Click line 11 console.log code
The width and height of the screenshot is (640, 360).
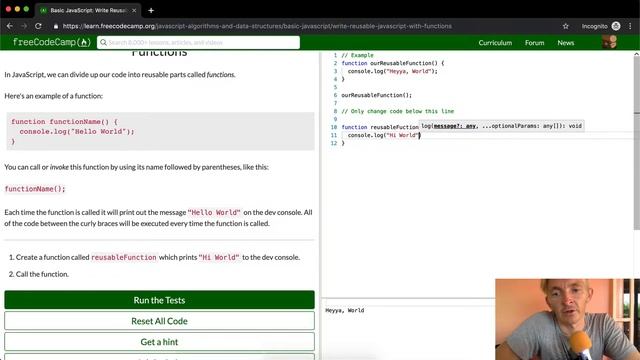click(x=384, y=135)
